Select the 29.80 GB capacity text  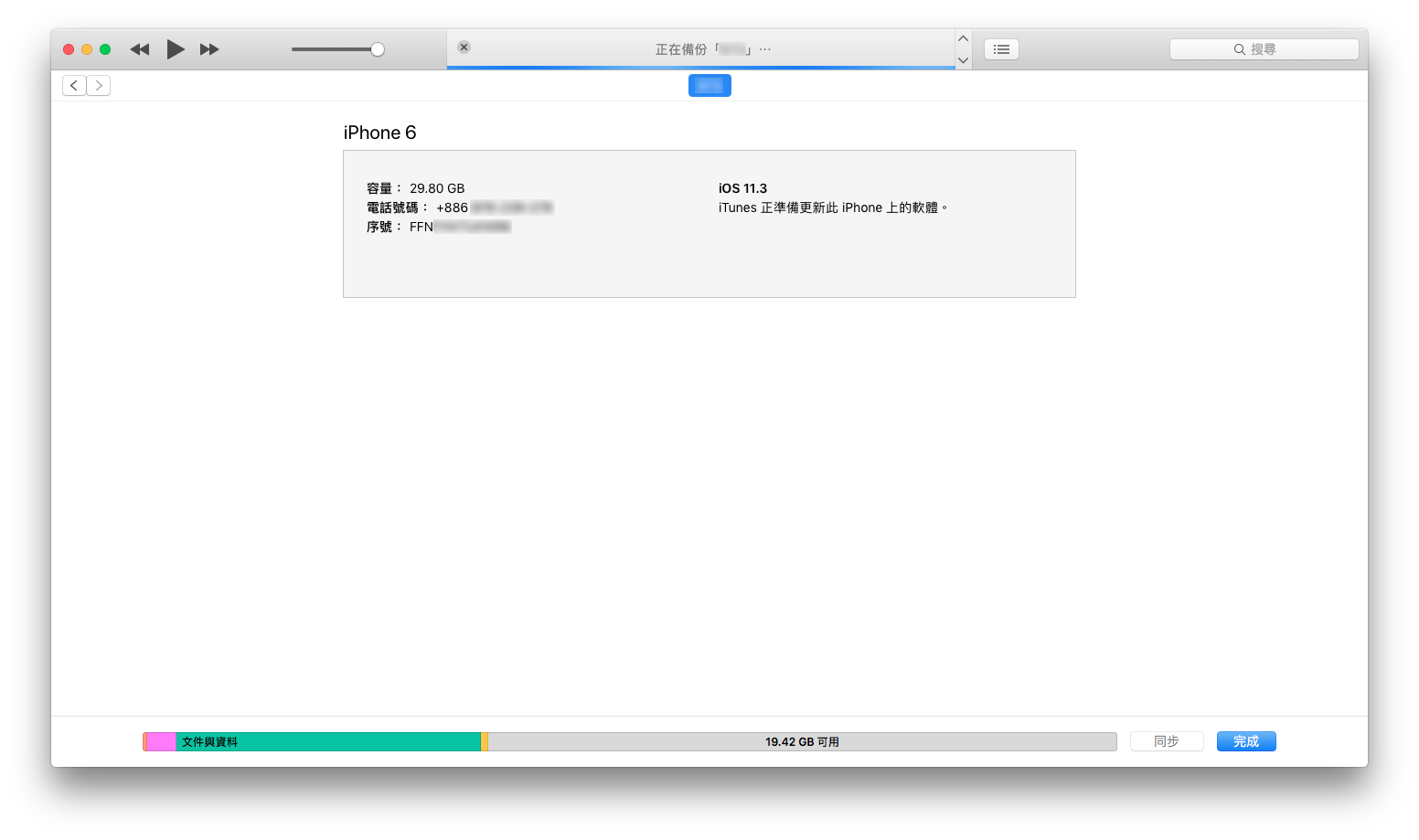point(437,188)
